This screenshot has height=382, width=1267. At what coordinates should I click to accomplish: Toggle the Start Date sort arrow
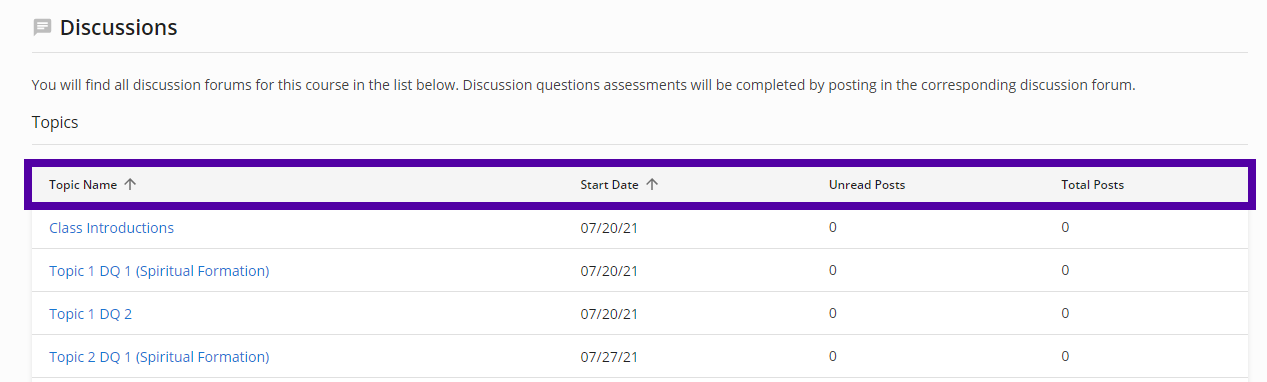coord(652,184)
